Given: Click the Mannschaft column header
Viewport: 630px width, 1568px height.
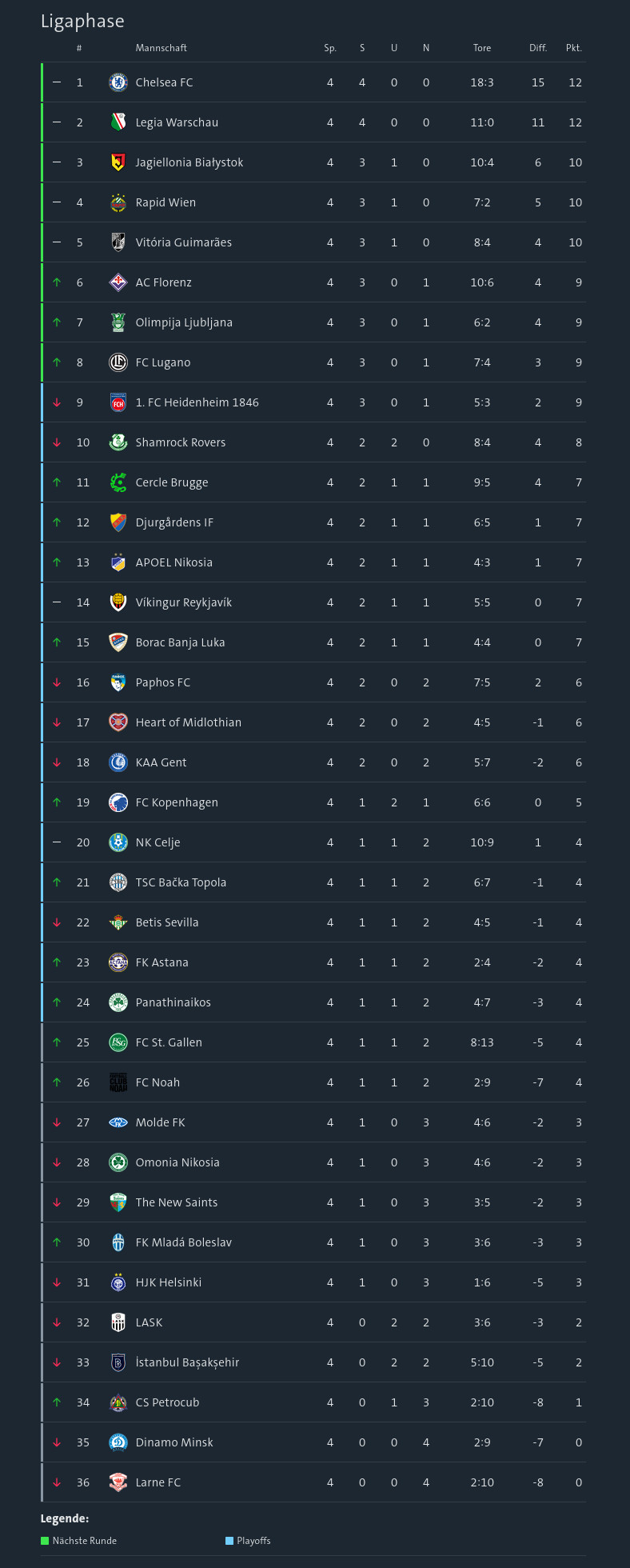Looking at the screenshot, I should pos(161,48).
